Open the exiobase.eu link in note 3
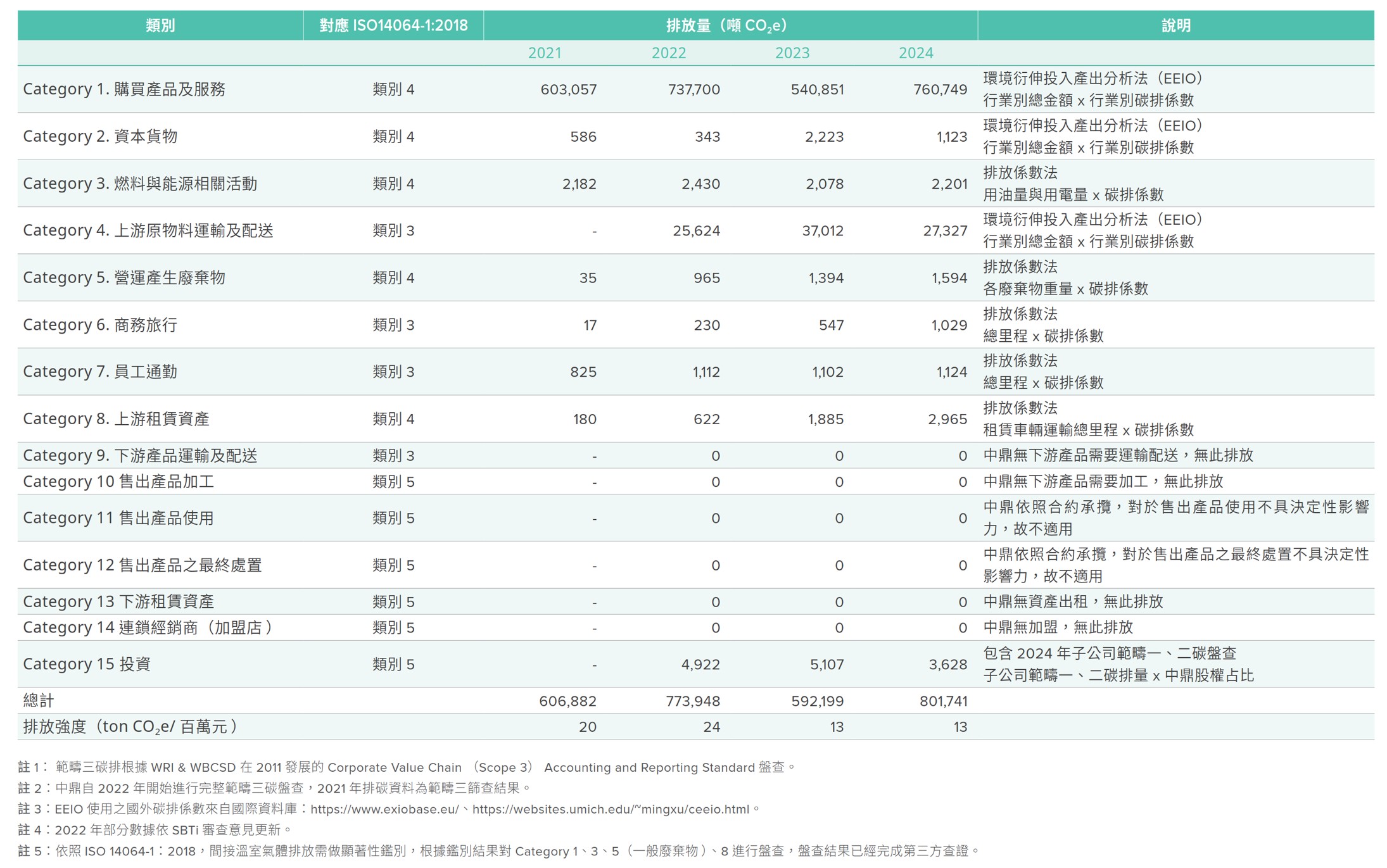Image resolution: width=1387 pixels, height=868 pixels. (x=384, y=809)
